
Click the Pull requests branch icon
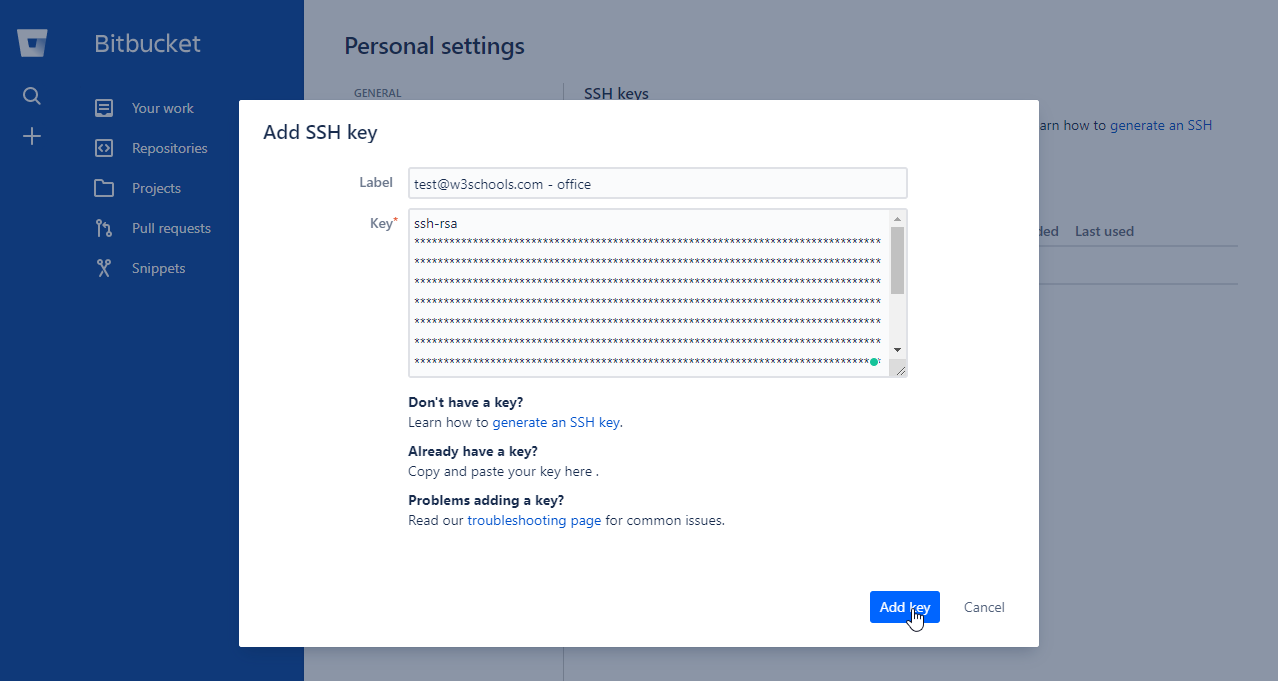[x=104, y=228]
